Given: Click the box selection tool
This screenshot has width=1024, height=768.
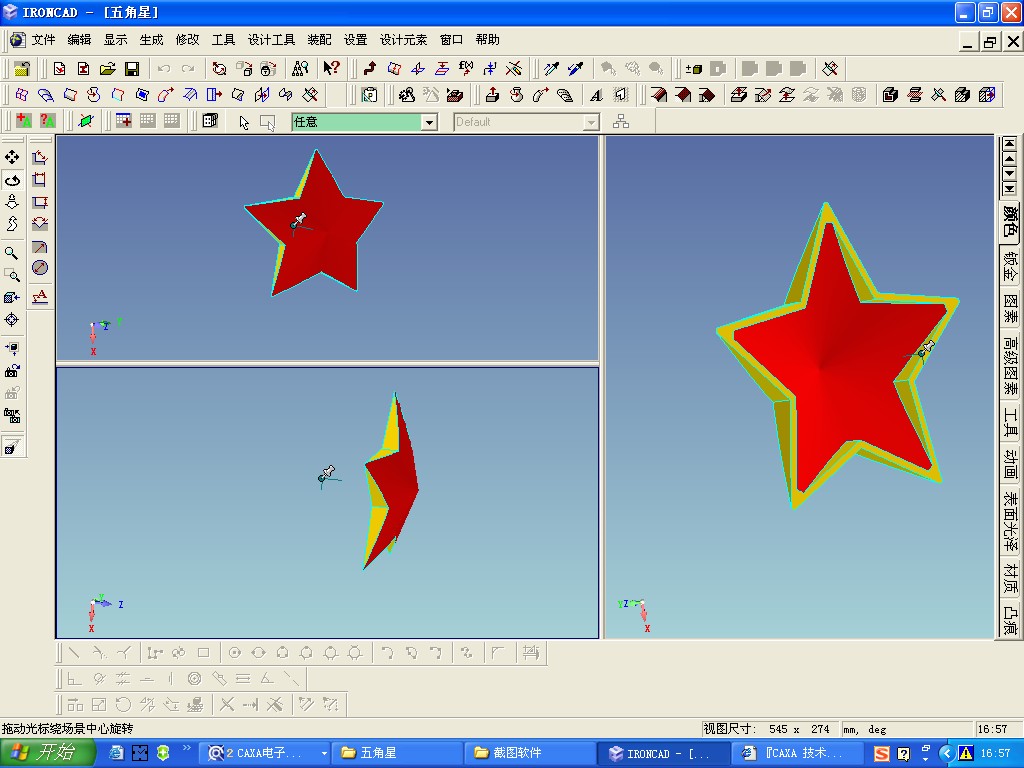Looking at the screenshot, I should pyautogui.click(x=268, y=122).
